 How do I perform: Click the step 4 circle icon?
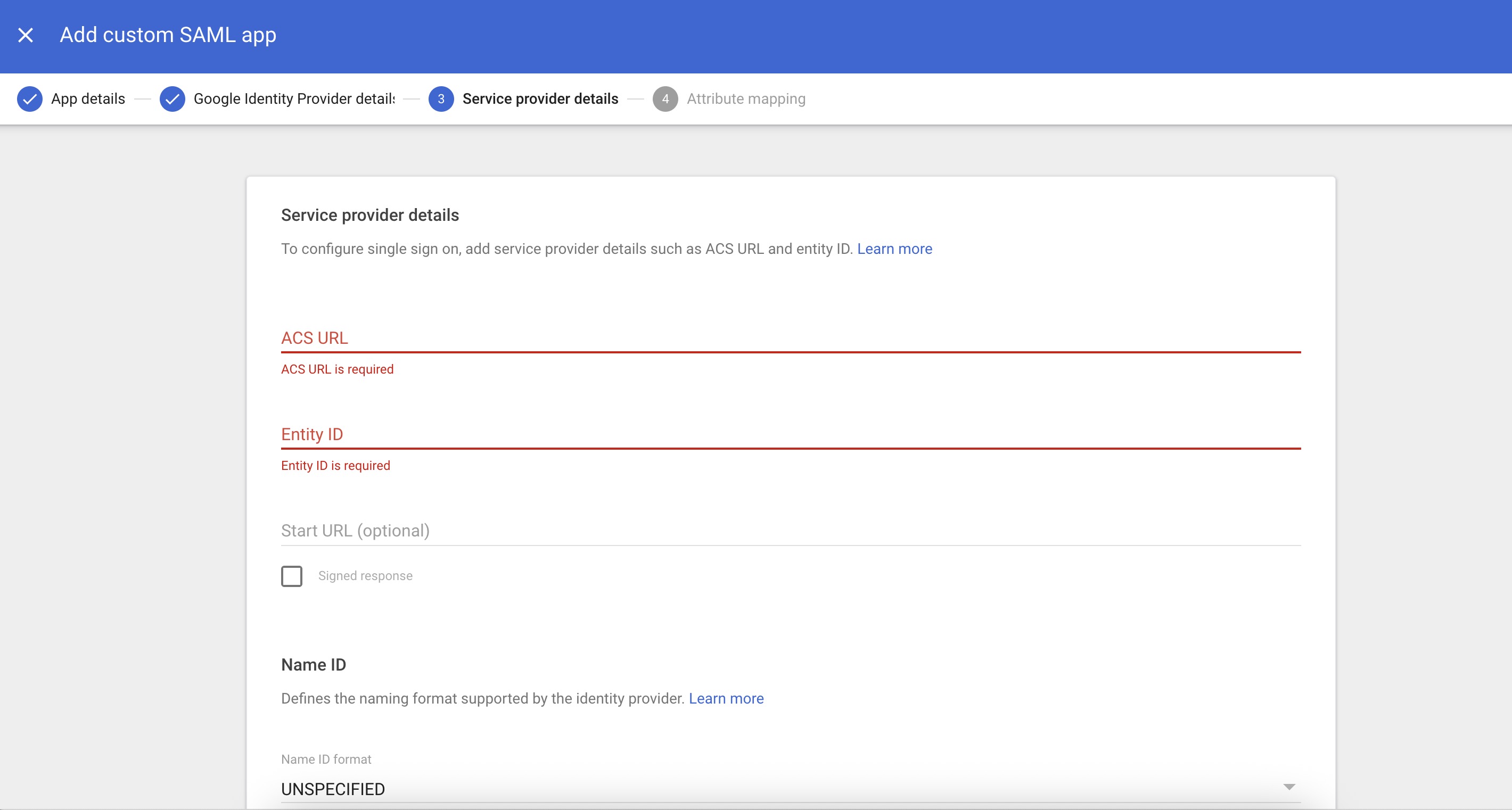(665, 98)
